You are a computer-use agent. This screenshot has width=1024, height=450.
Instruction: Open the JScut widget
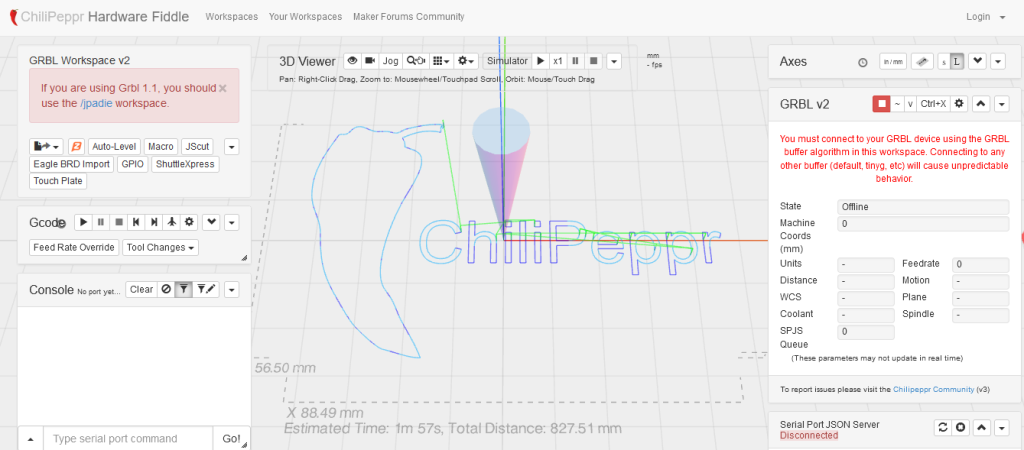197,146
